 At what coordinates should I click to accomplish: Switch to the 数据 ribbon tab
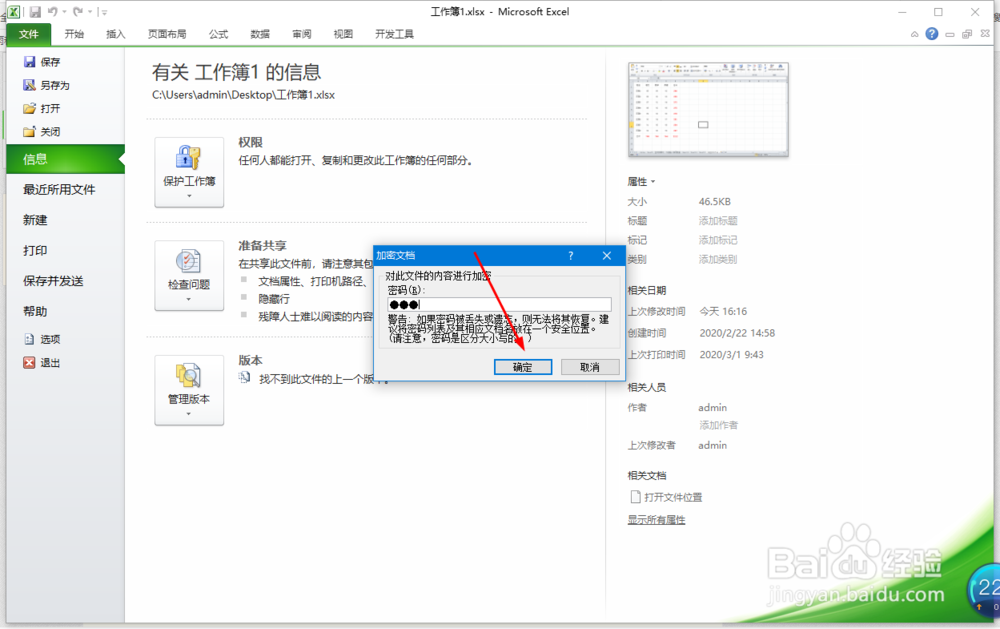click(x=260, y=34)
